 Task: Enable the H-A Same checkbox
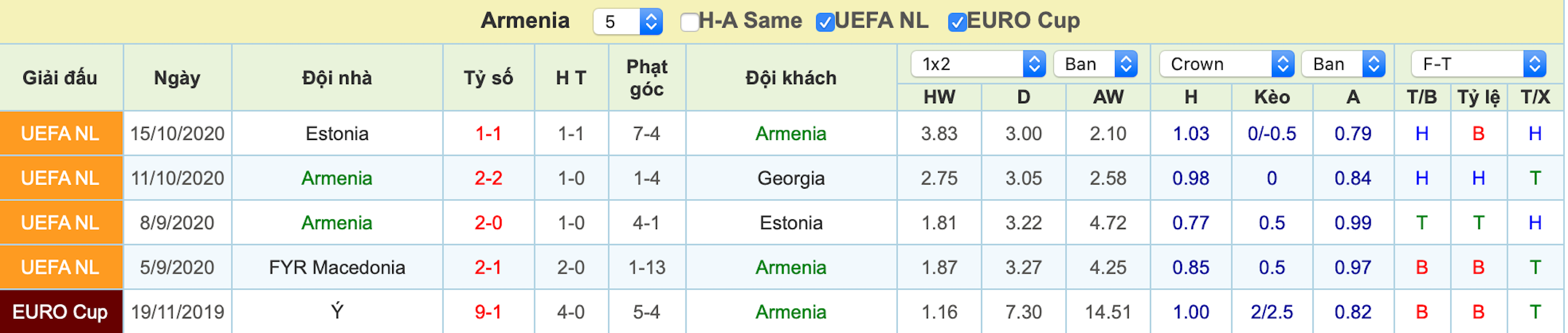[x=689, y=23]
